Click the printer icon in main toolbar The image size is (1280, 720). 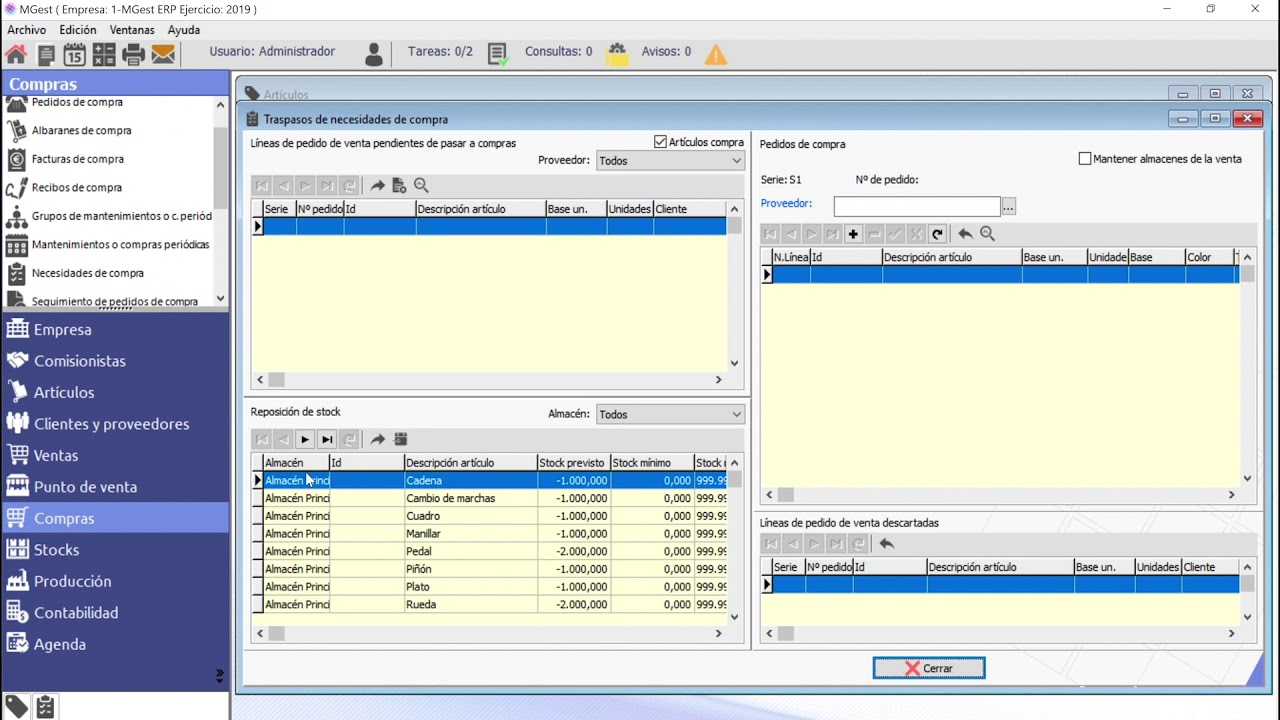(133, 54)
